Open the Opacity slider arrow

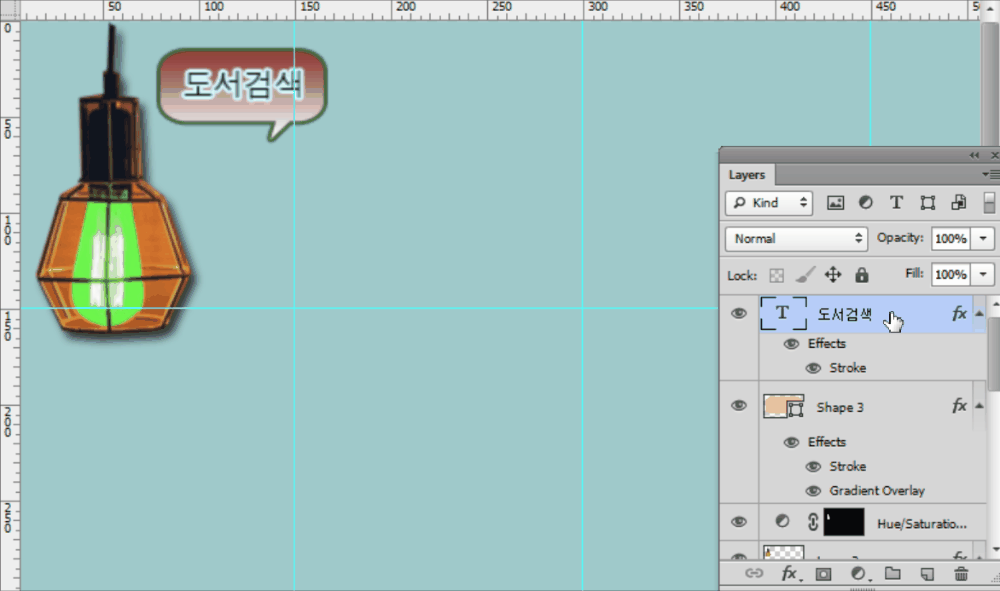983,238
